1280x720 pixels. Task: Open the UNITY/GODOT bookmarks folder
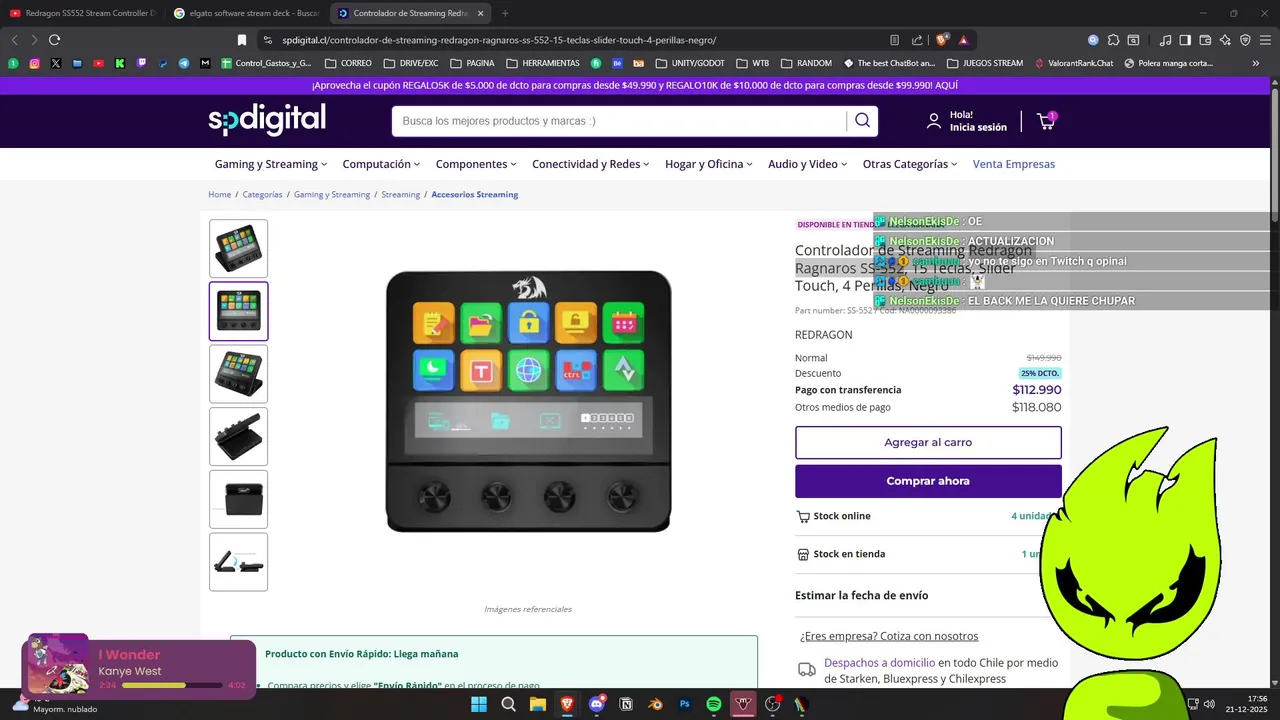(x=690, y=63)
